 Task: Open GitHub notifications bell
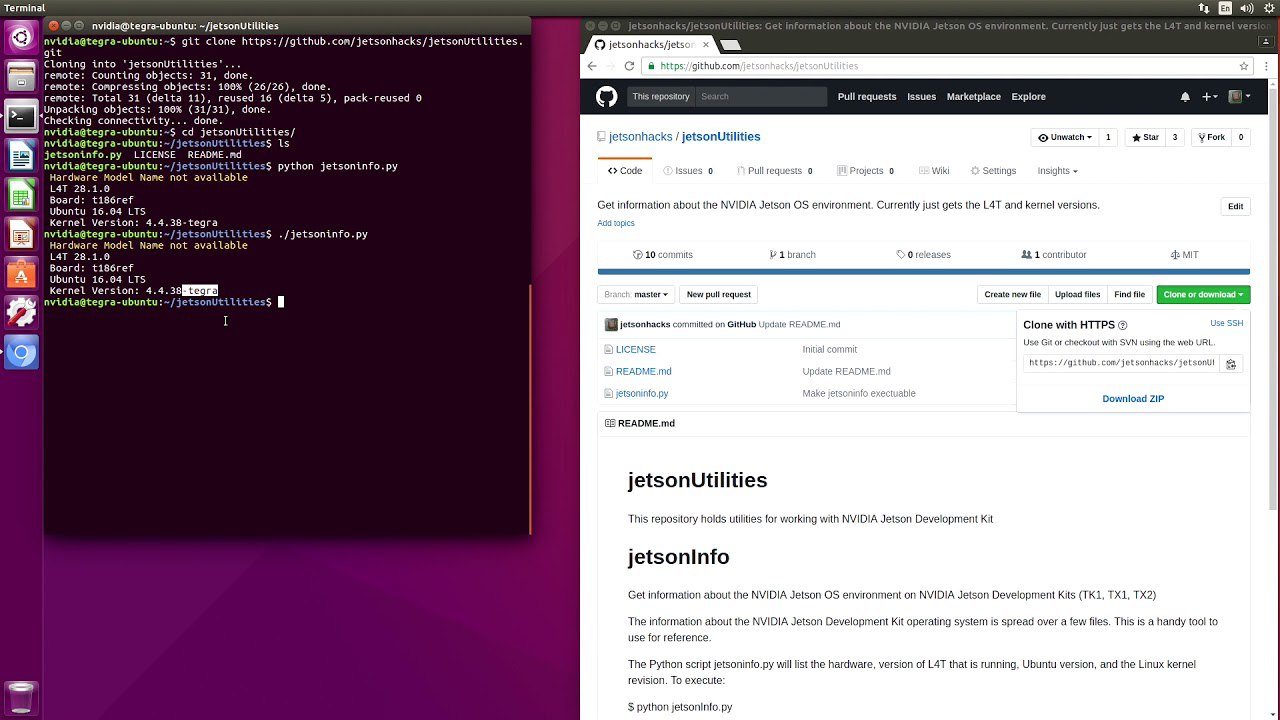tap(1185, 97)
